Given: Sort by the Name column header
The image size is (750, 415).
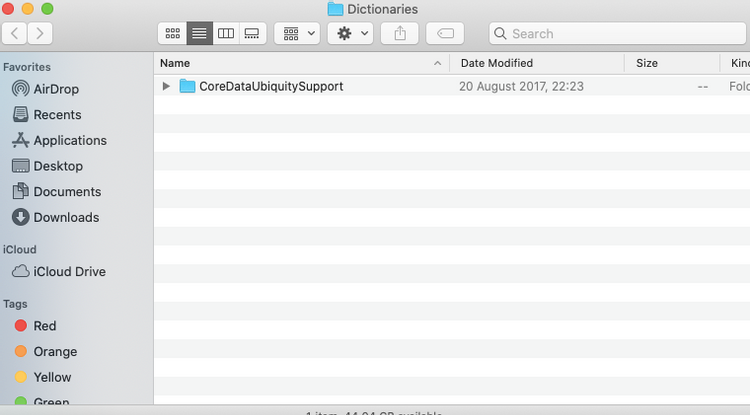Looking at the screenshot, I should tap(300, 63).
